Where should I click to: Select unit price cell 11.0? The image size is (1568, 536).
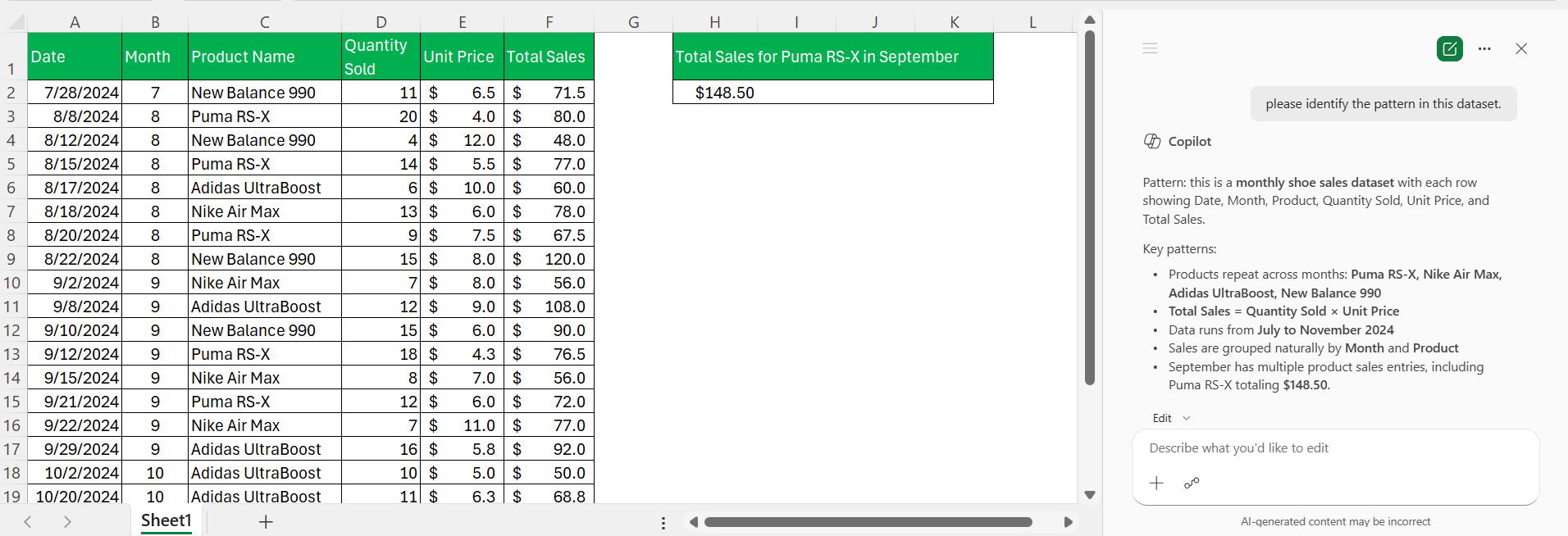click(x=462, y=425)
